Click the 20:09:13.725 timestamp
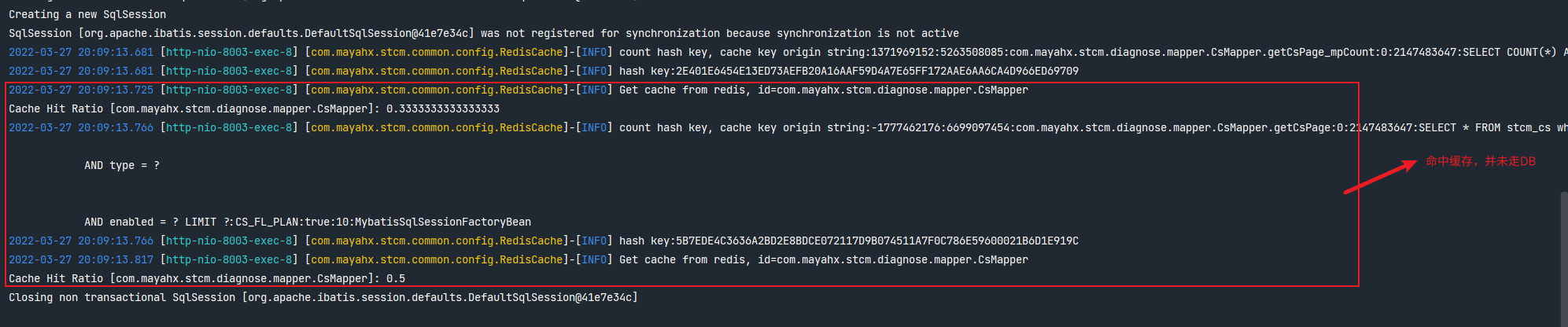 click(x=116, y=90)
